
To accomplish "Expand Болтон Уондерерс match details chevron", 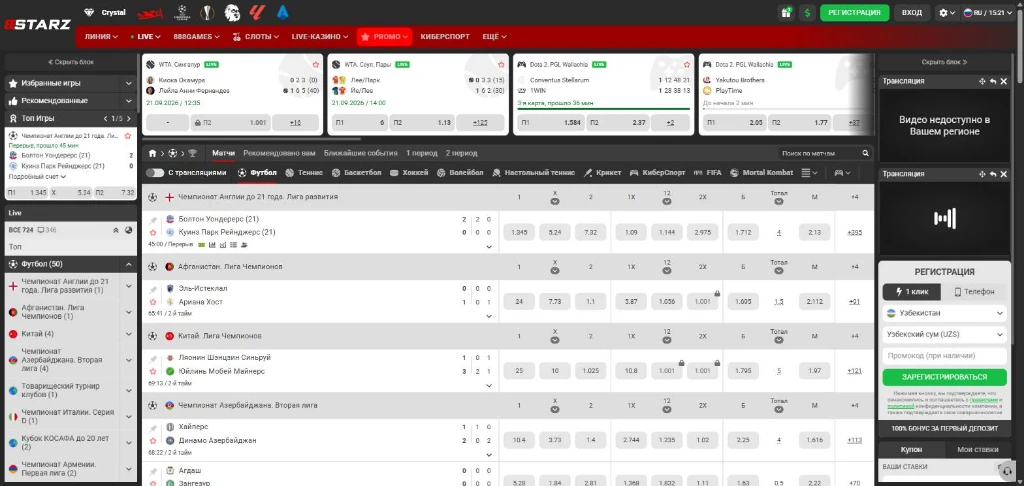I will coord(488,247).
